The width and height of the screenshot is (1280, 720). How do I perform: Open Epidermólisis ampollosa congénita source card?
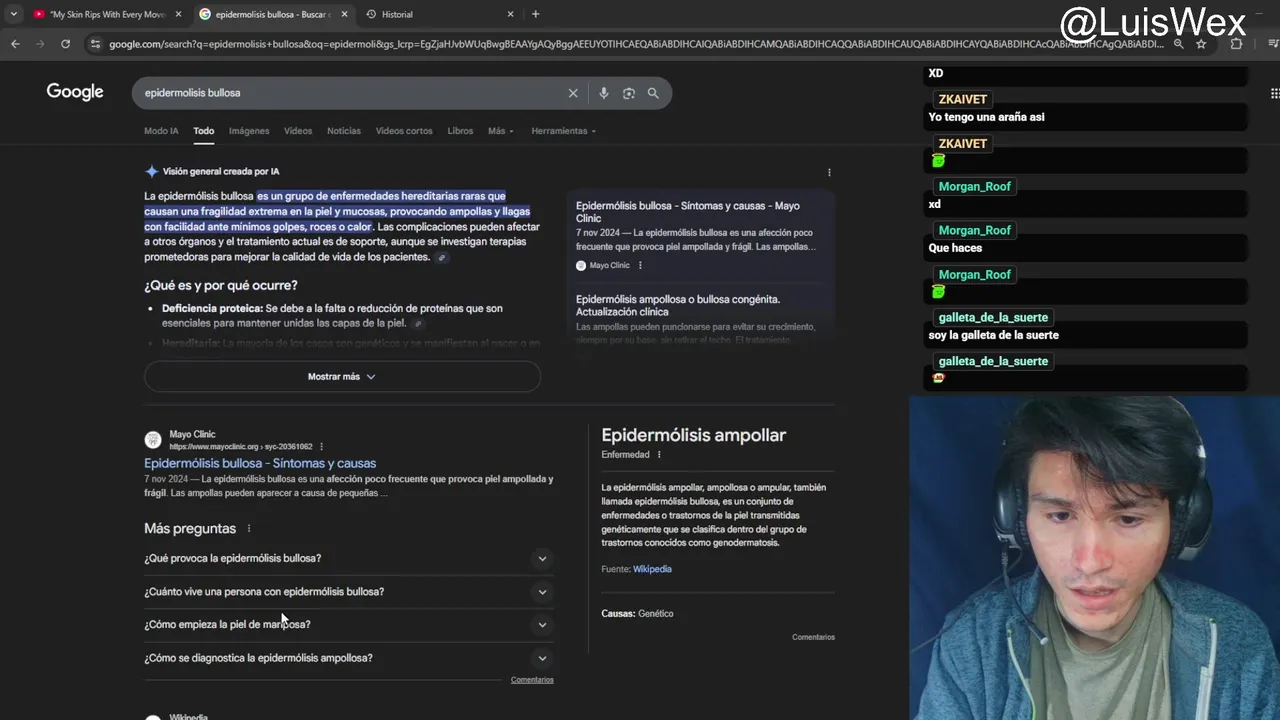(700, 318)
